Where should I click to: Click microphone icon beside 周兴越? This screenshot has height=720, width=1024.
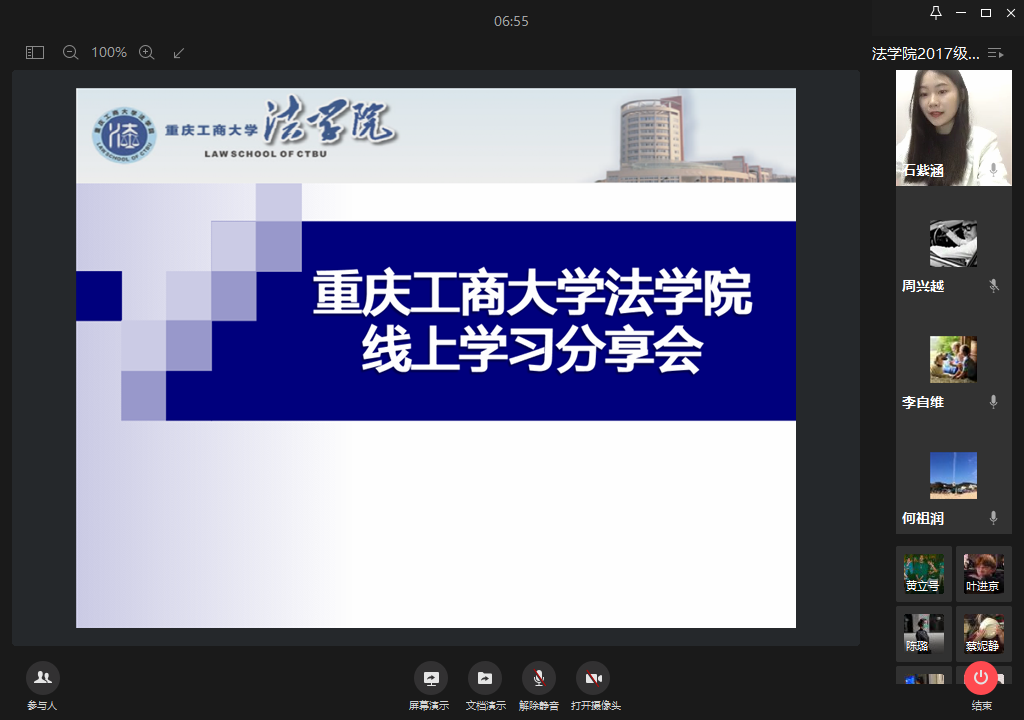[x=994, y=286]
